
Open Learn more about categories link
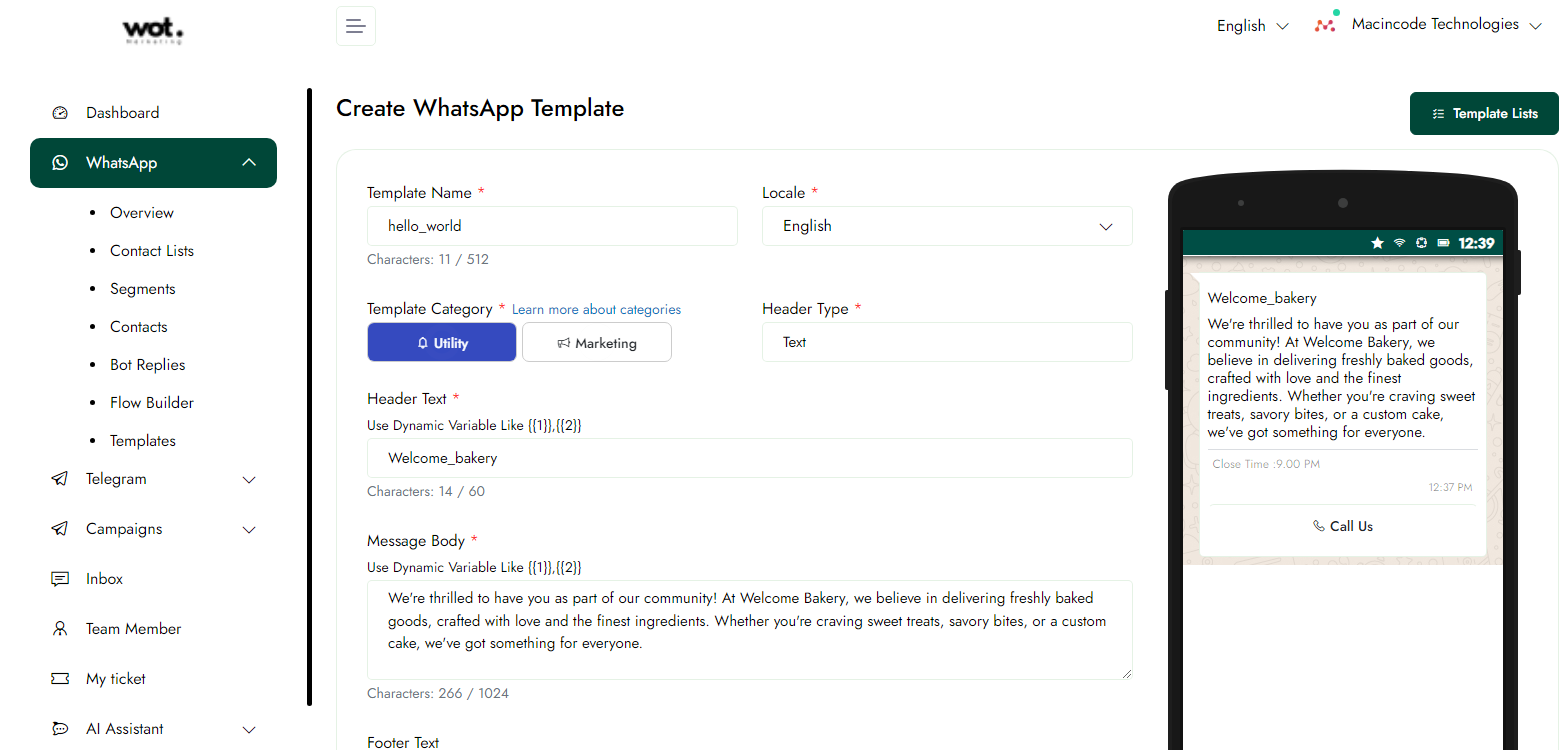tap(596, 310)
